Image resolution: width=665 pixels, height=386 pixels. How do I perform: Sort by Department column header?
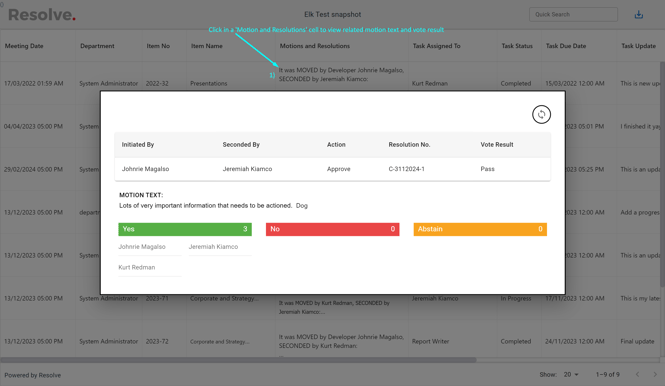pyautogui.click(x=97, y=46)
